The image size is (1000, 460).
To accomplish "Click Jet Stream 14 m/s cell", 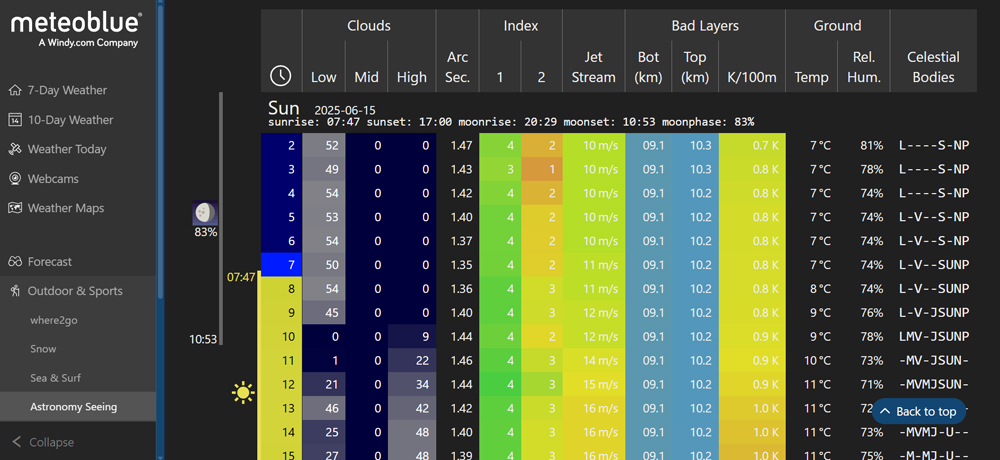I will pos(594,360).
